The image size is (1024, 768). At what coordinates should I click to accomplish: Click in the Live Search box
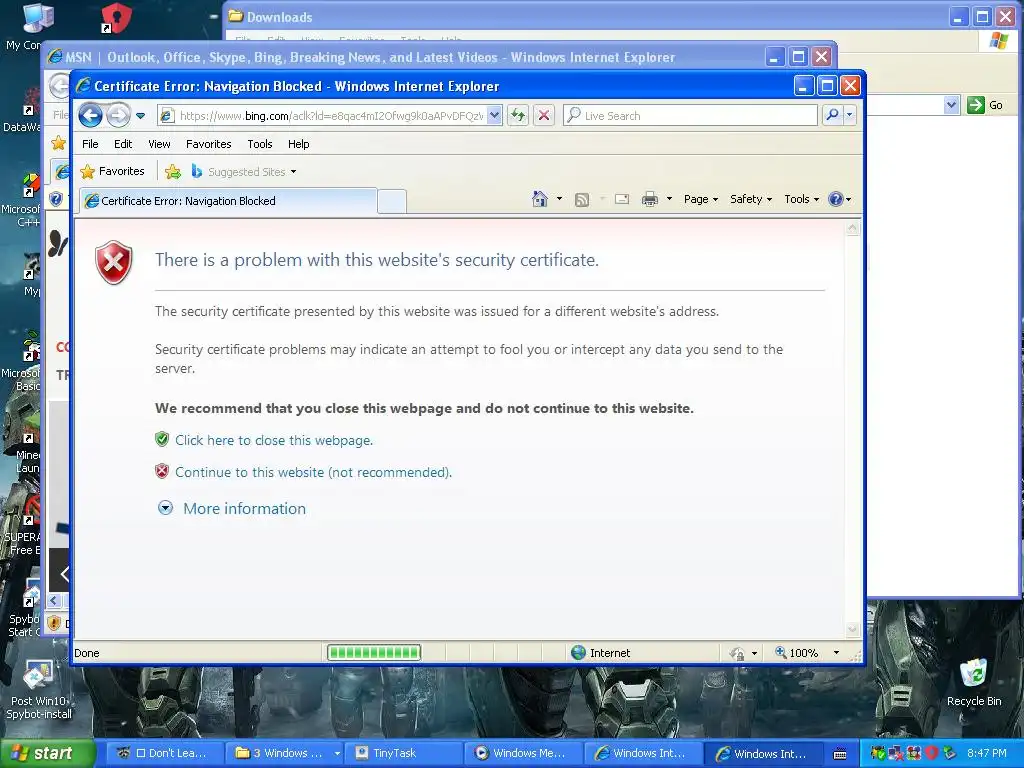pos(690,116)
